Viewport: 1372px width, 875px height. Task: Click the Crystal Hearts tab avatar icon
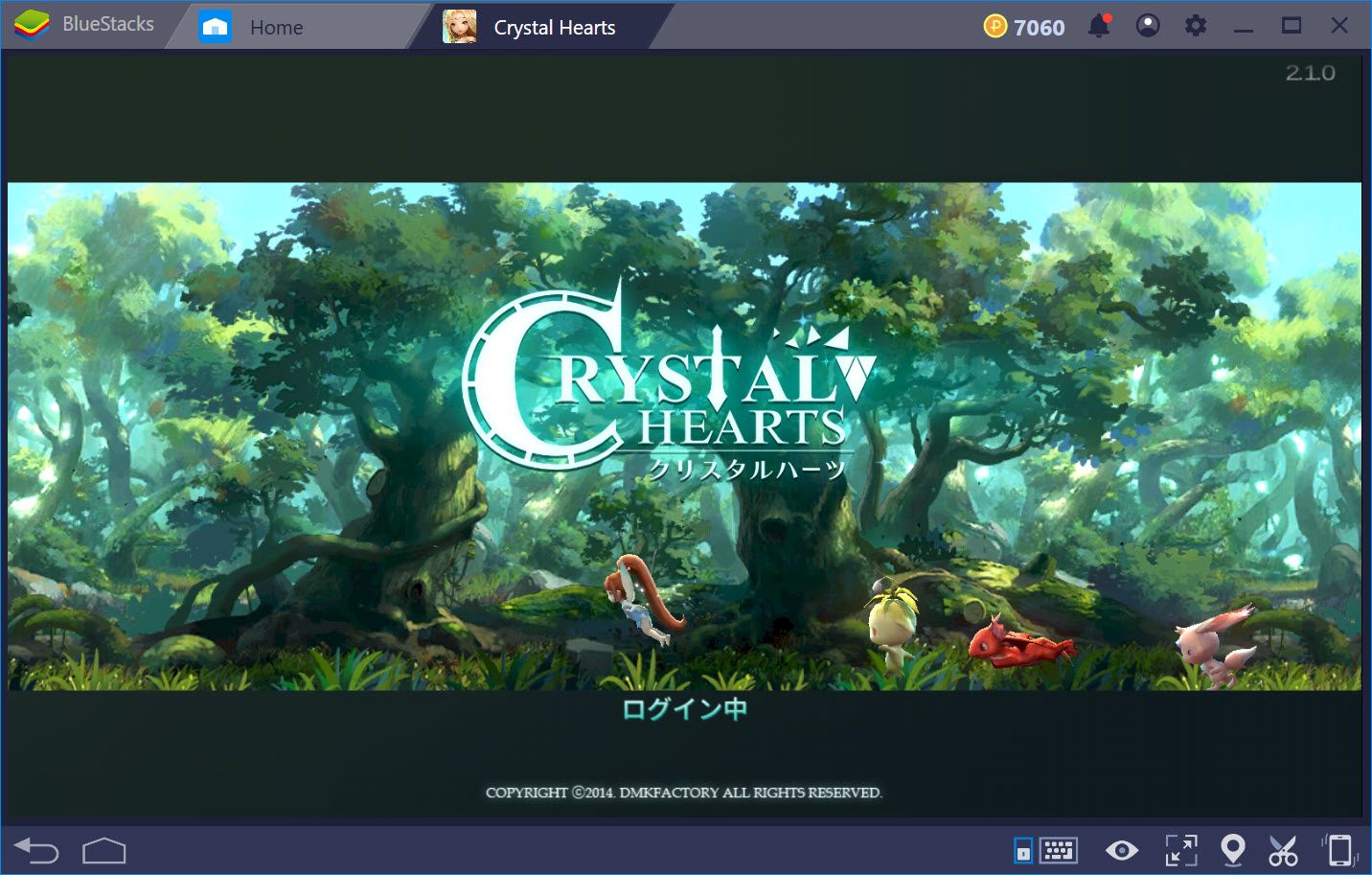point(460,27)
